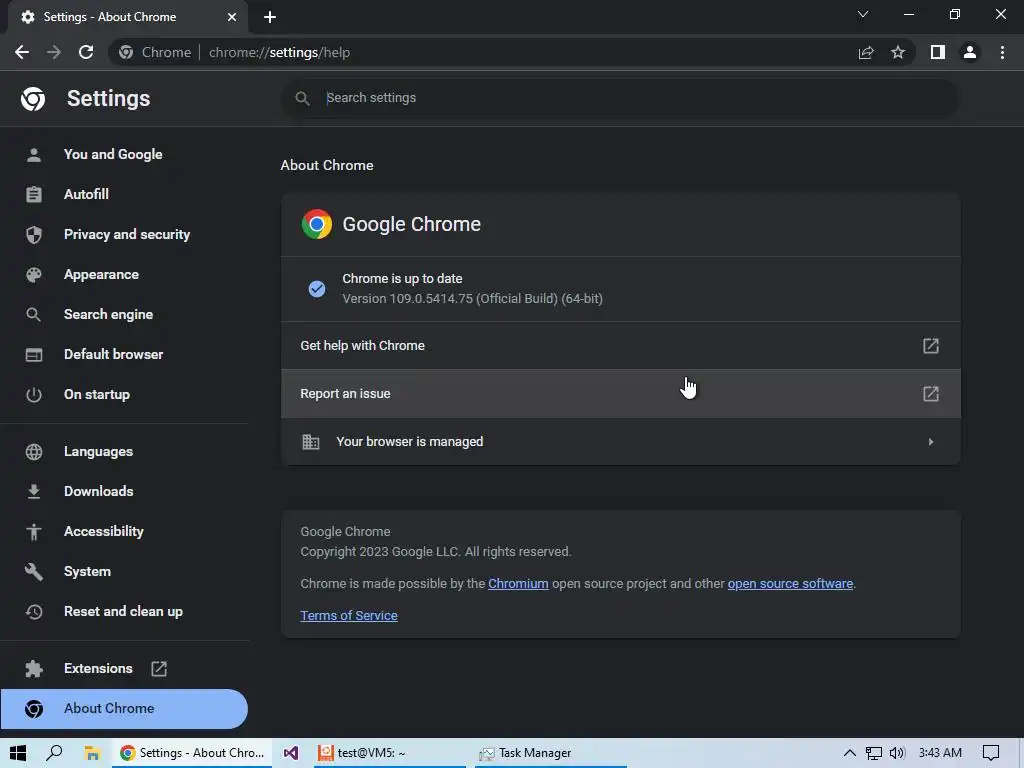Open taskbar search magnifier
Viewport: 1024px width, 768px height.
[x=54, y=753]
